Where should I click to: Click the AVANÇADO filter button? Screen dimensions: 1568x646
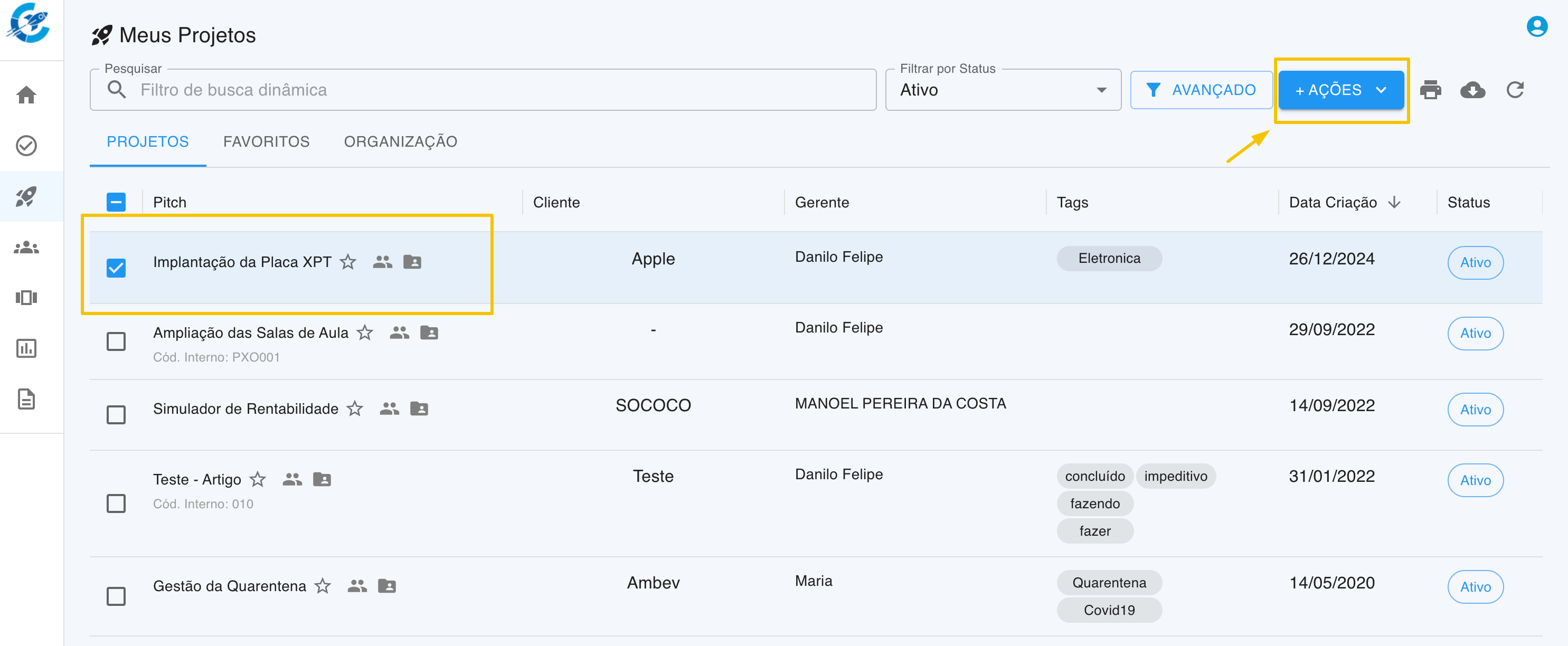point(1201,90)
